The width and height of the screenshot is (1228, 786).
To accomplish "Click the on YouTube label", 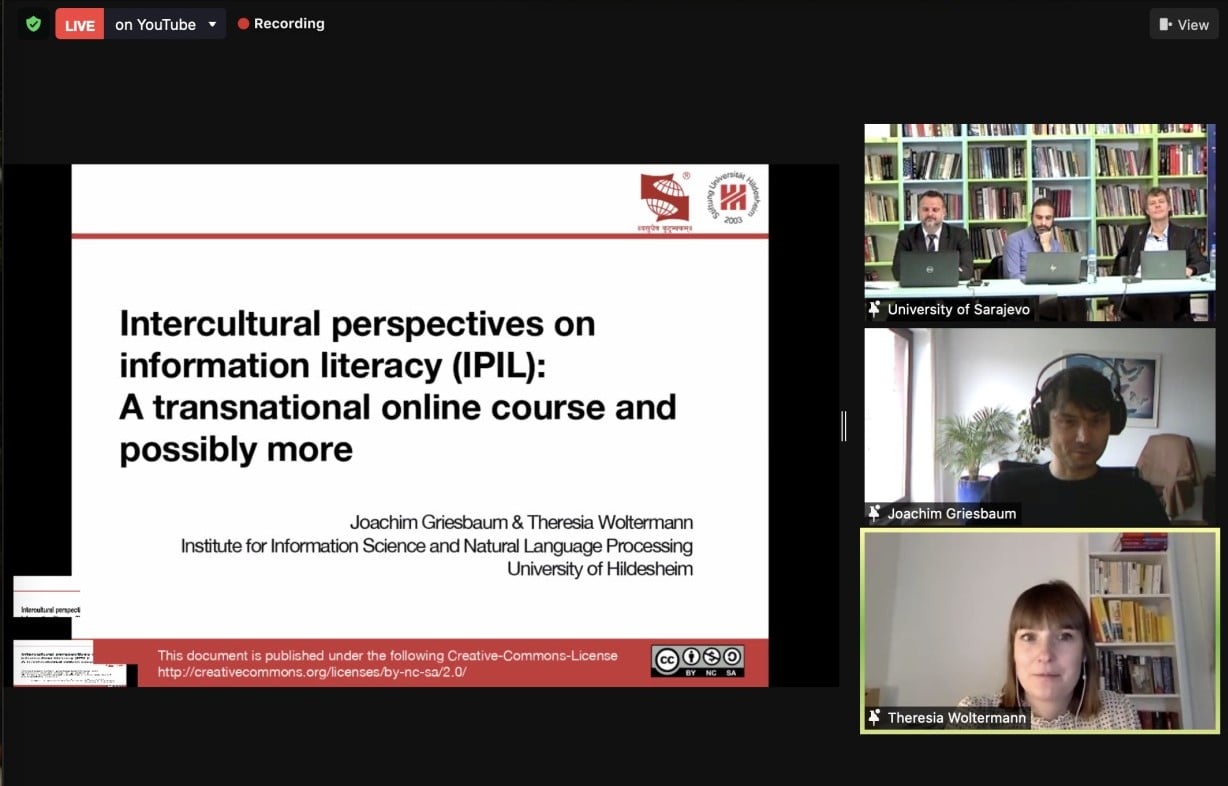I will [155, 25].
